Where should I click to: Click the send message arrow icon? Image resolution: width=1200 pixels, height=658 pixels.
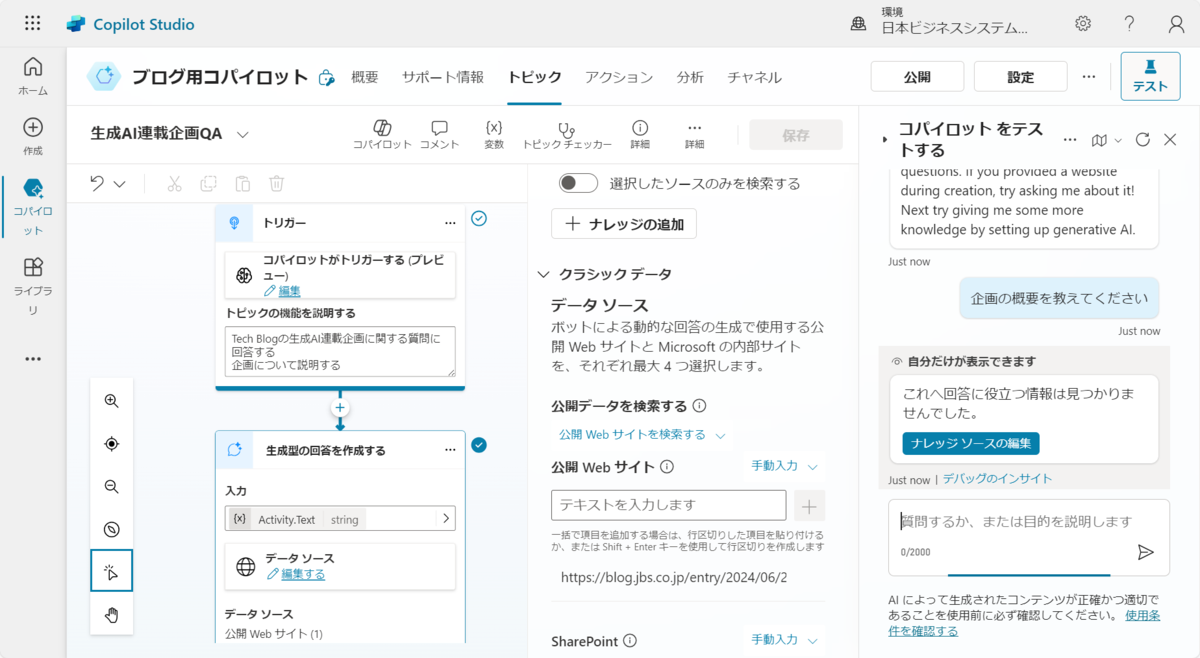point(1146,552)
